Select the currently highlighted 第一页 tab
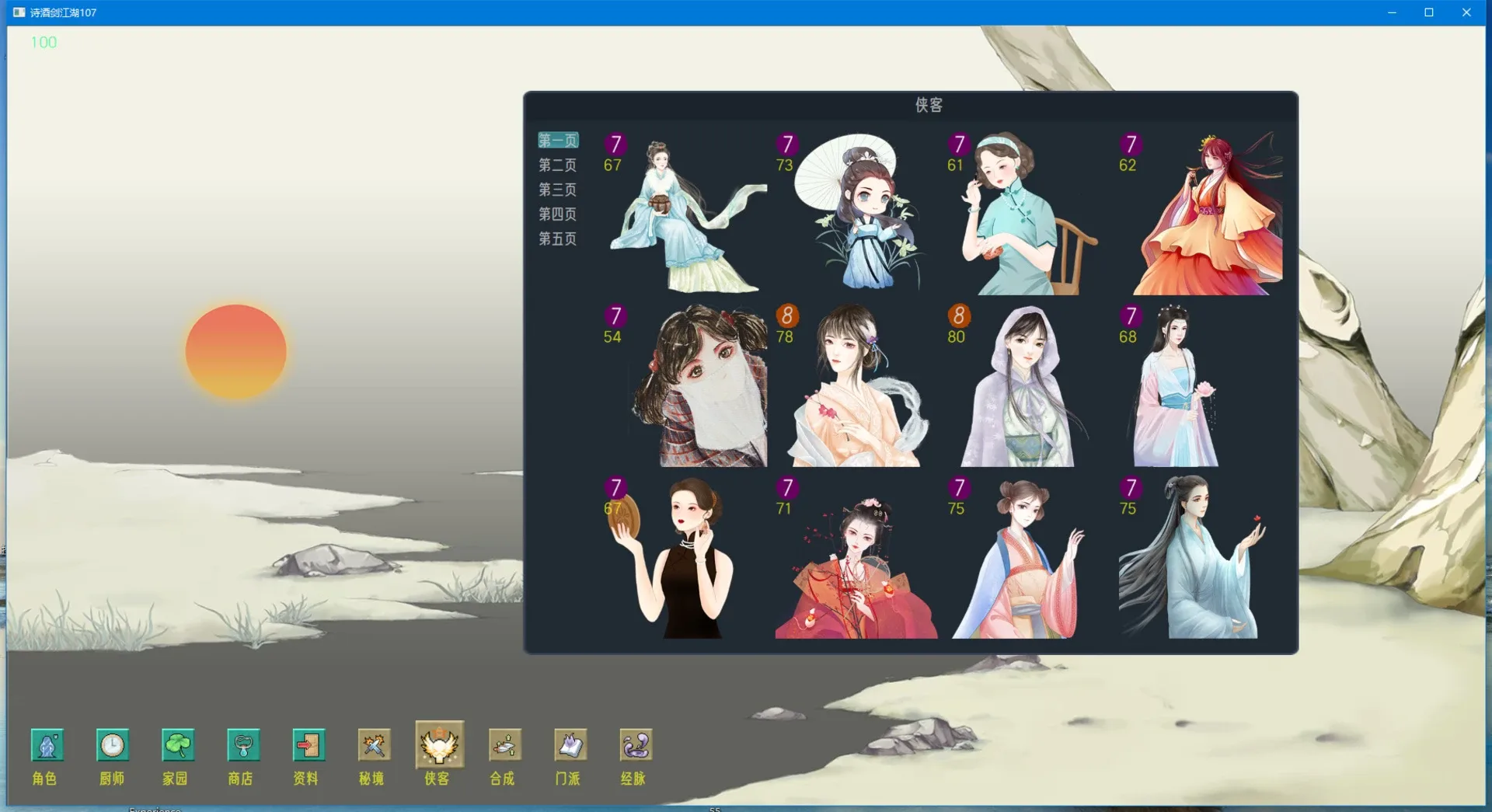1492x812 pixels. point(557,140)
